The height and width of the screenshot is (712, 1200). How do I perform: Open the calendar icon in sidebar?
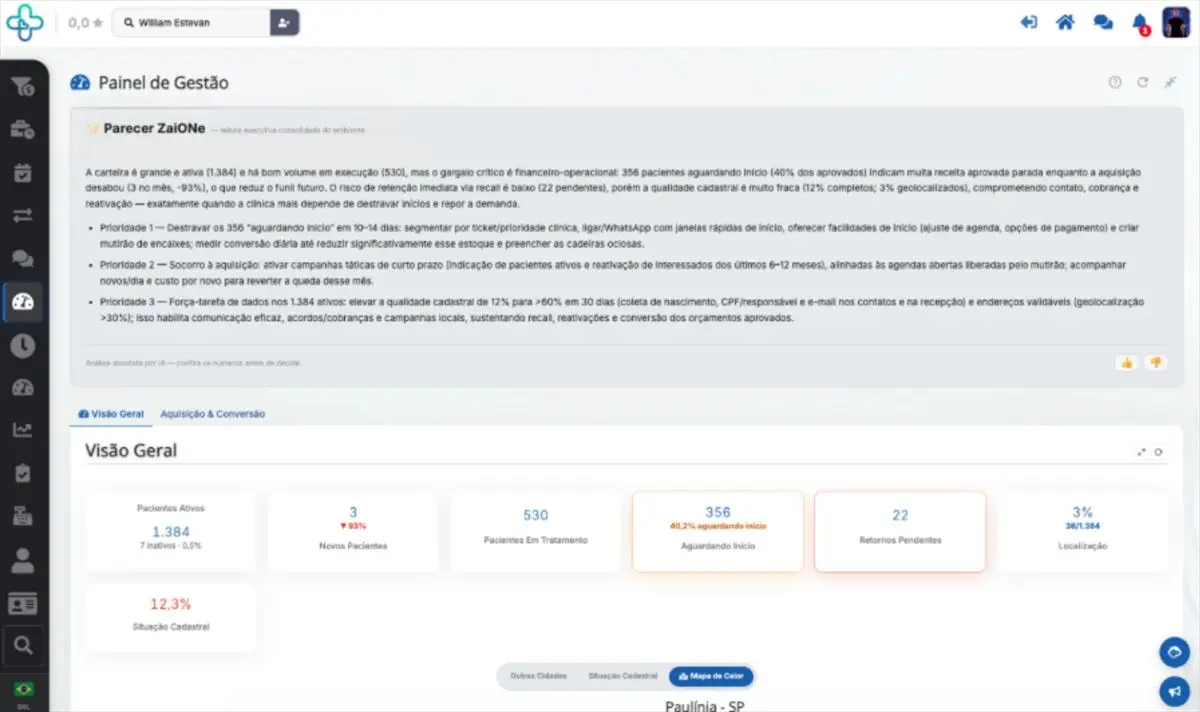tap(23, 172)
